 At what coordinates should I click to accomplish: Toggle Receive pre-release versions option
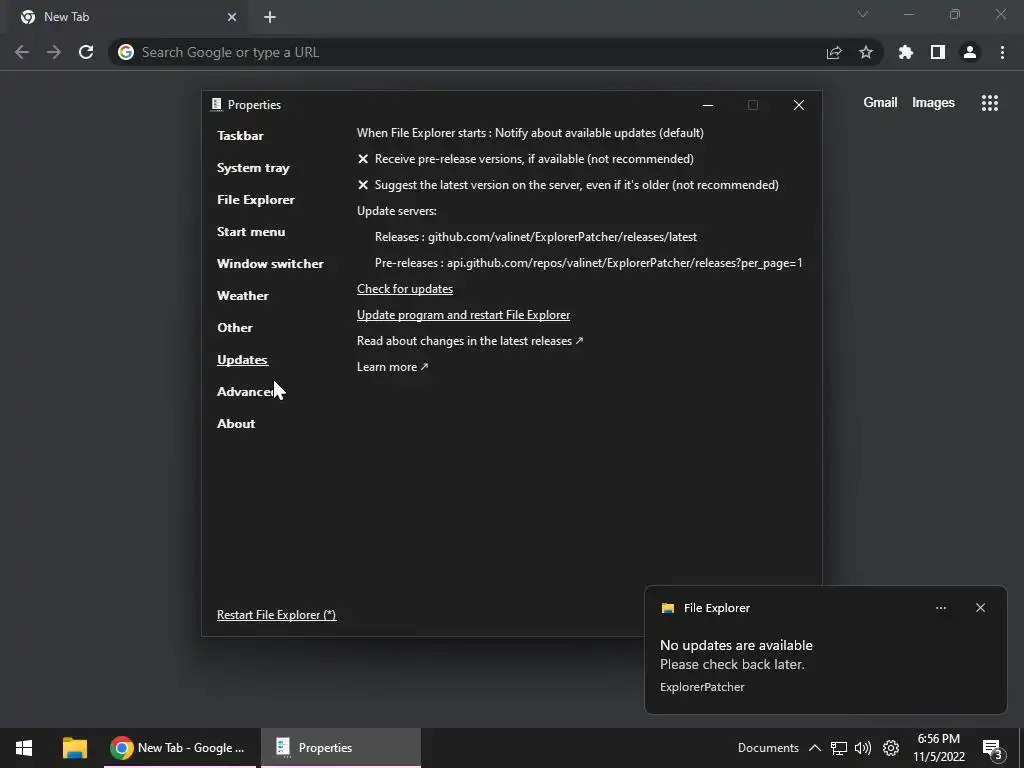point(525,159)
